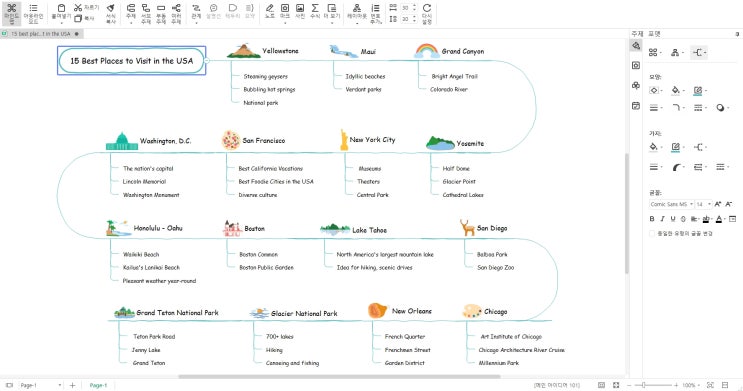Toggle Strikethrough text formatting

point(683,218)
